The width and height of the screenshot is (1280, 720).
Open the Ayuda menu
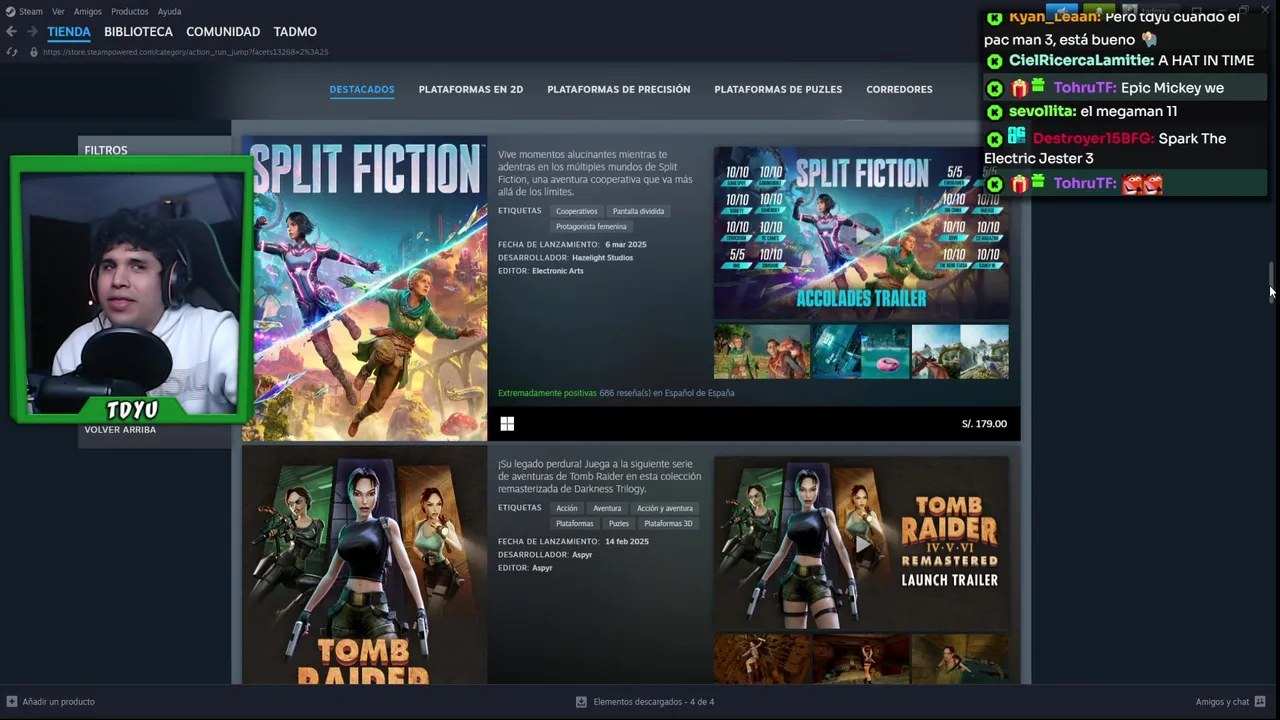pos(169,12)
